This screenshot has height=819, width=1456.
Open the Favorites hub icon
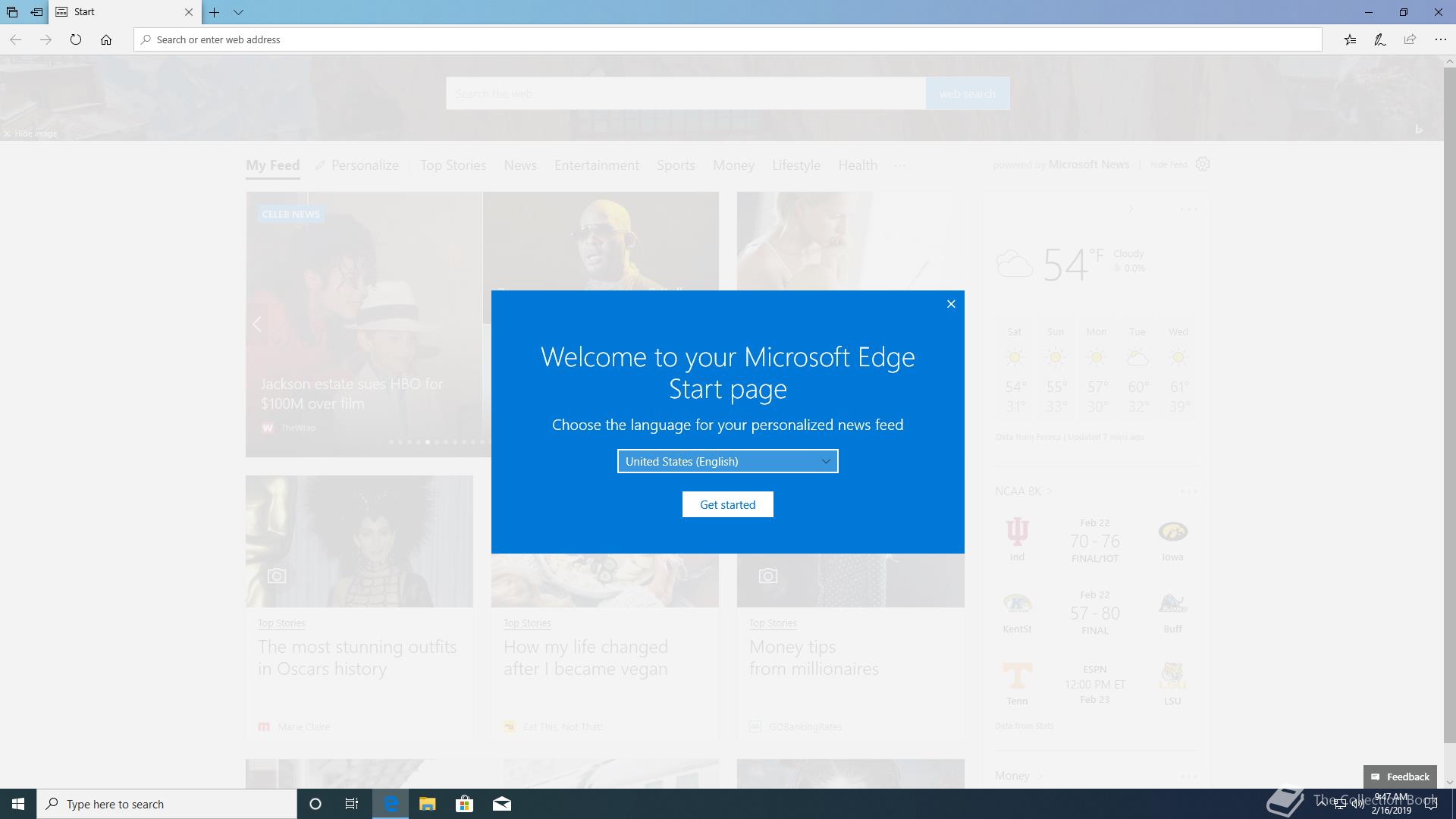1350,39
